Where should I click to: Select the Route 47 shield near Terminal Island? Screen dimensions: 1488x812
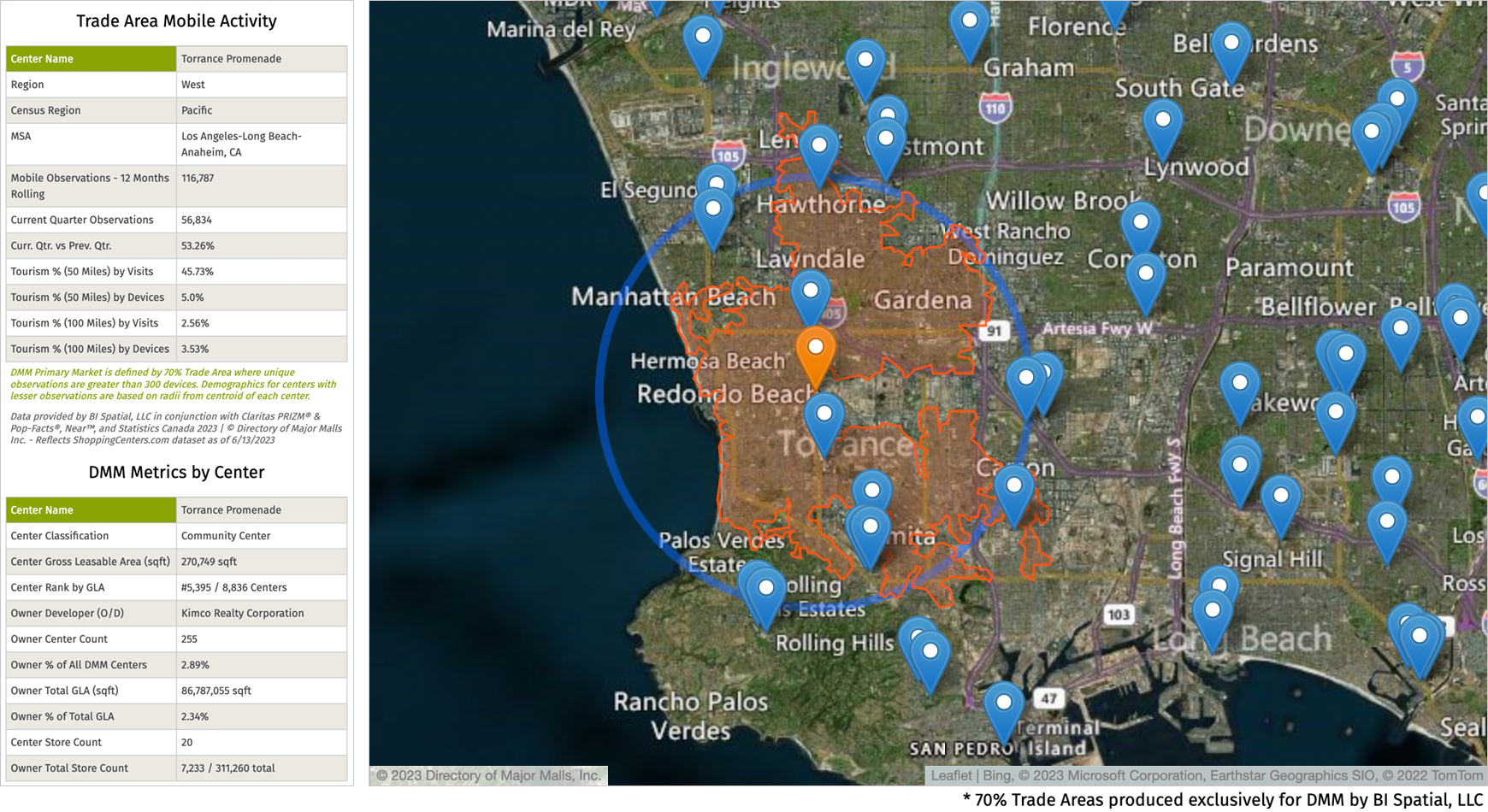coord(1048,698)
